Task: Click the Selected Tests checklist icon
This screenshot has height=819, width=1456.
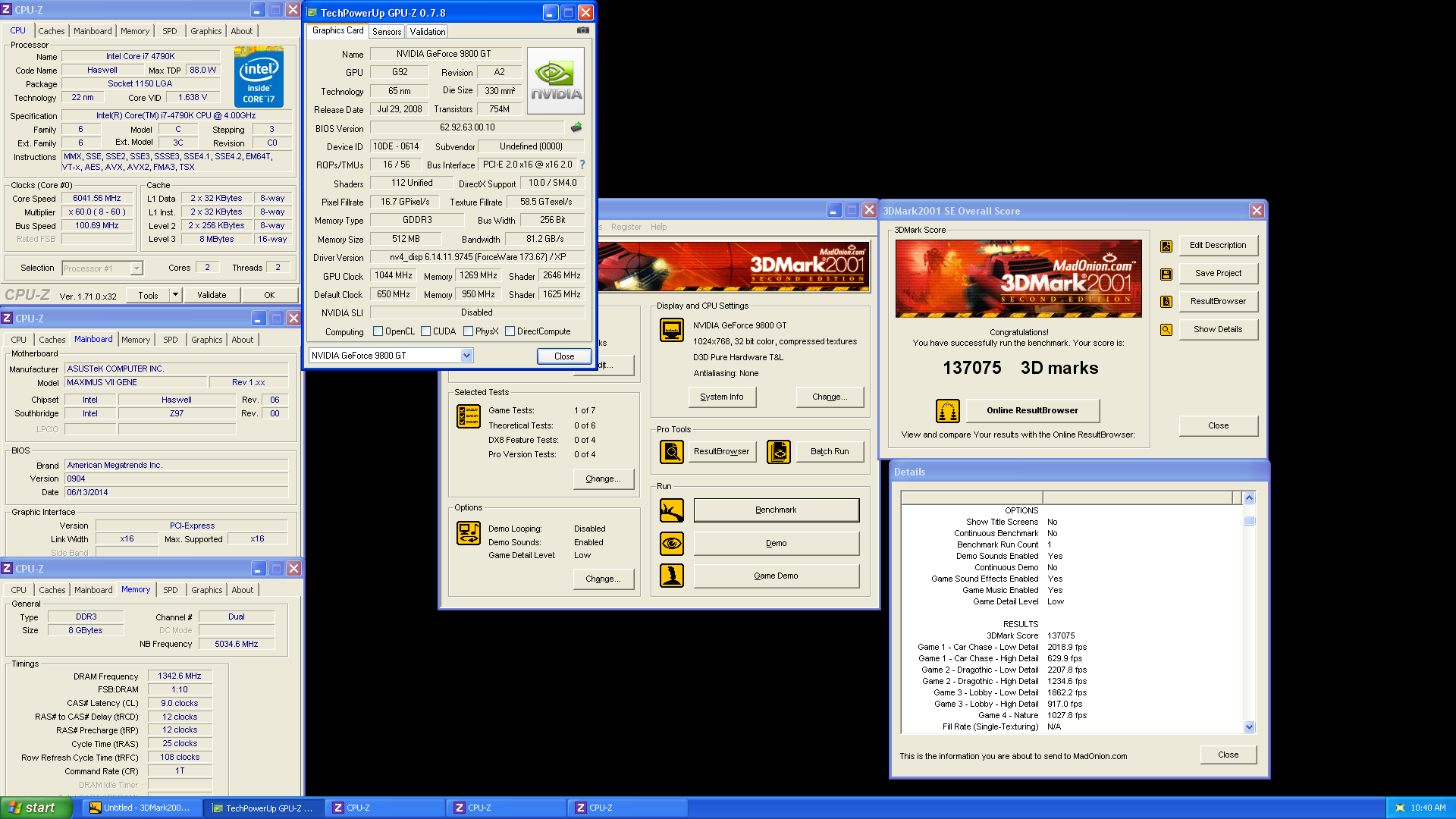Action: click(x=469, y=416)
